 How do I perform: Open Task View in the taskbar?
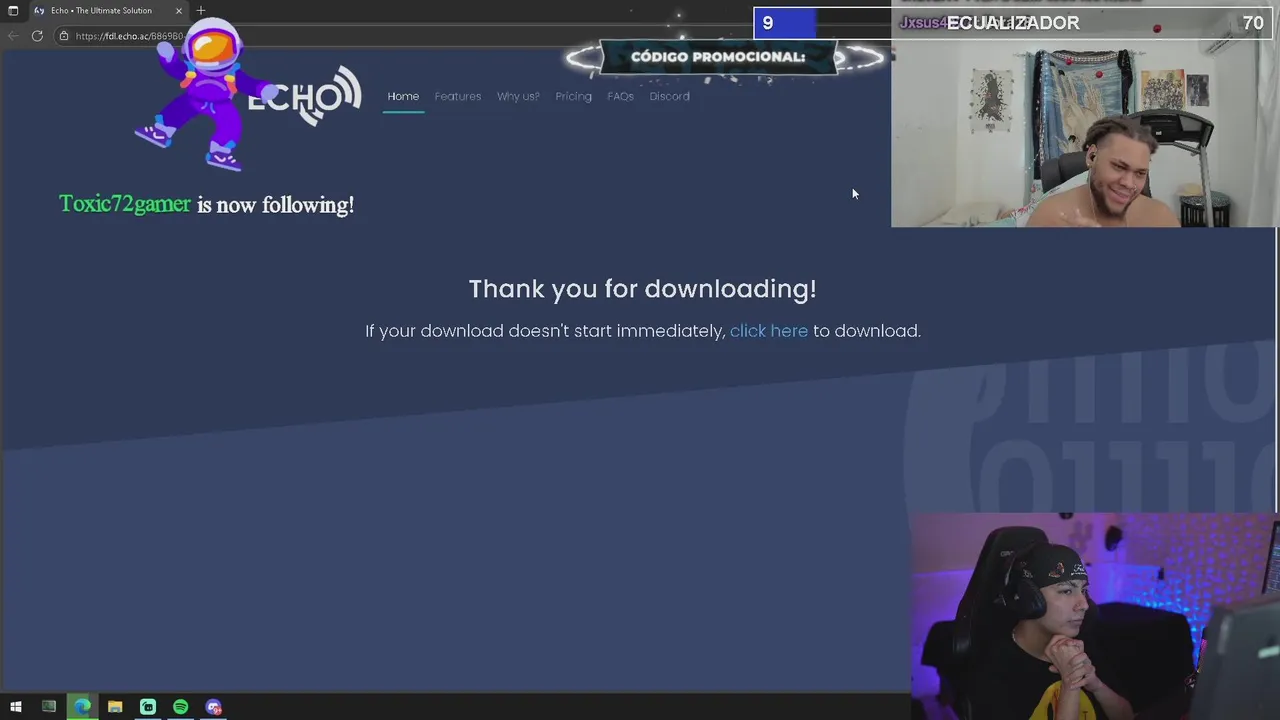pos(48,707)
